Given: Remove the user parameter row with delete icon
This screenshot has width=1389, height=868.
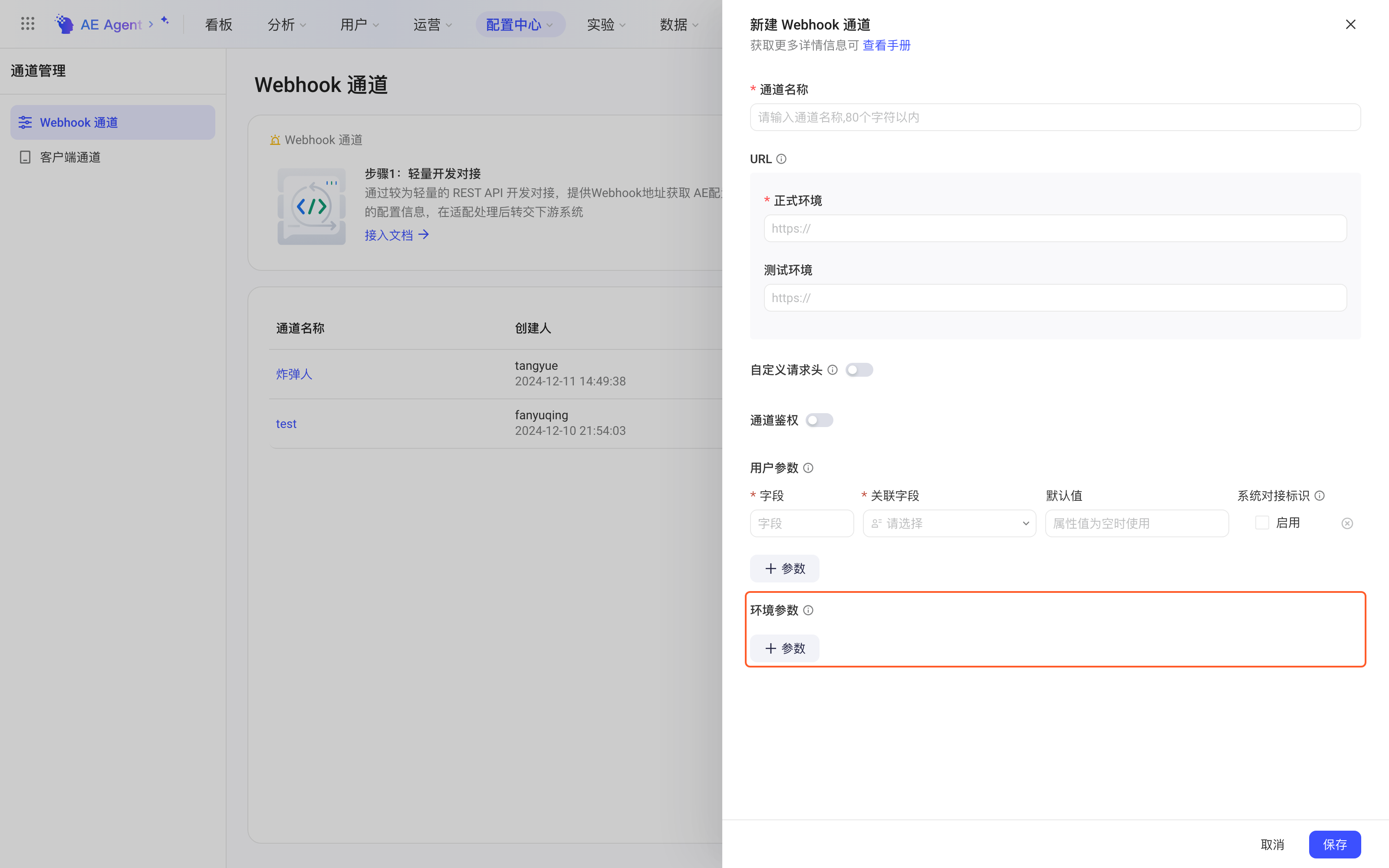Looking at the screenshot, I should coord(1347,523).
